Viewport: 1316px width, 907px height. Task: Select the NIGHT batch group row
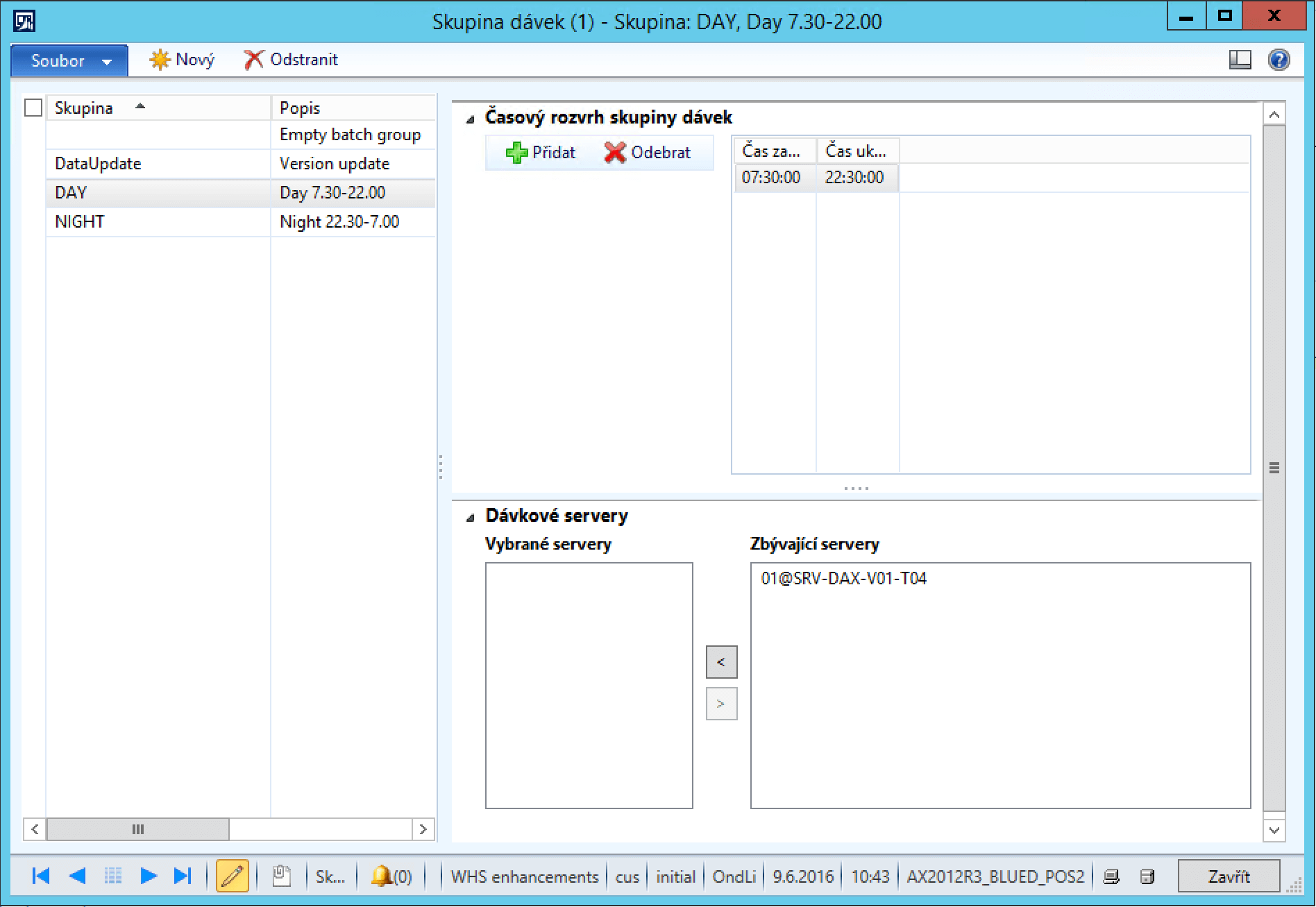(80, 222)
